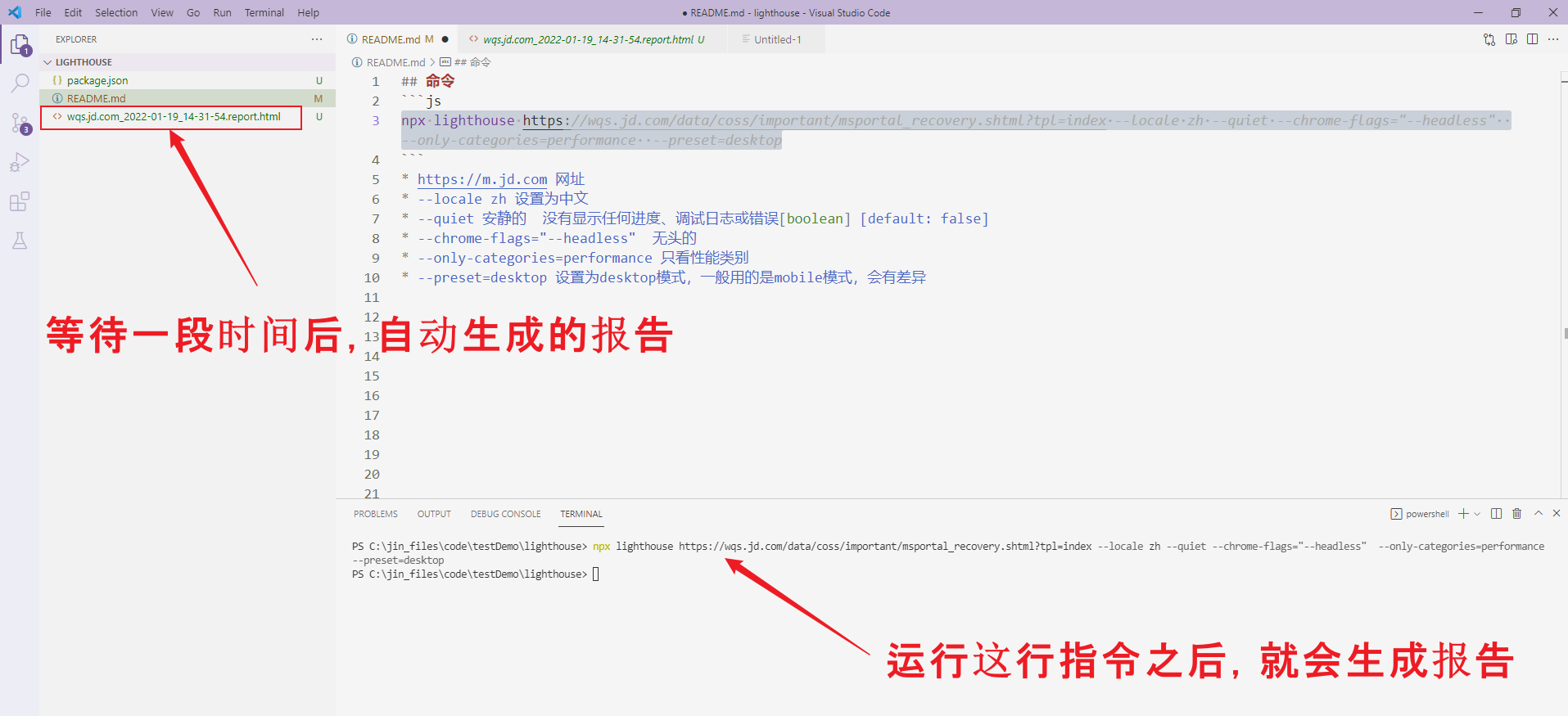Show the PROBLEMS panel tab
Image resolution: width=1568 pixels, height=716 pixels.
pyautogui.click(x=376, y=514)
